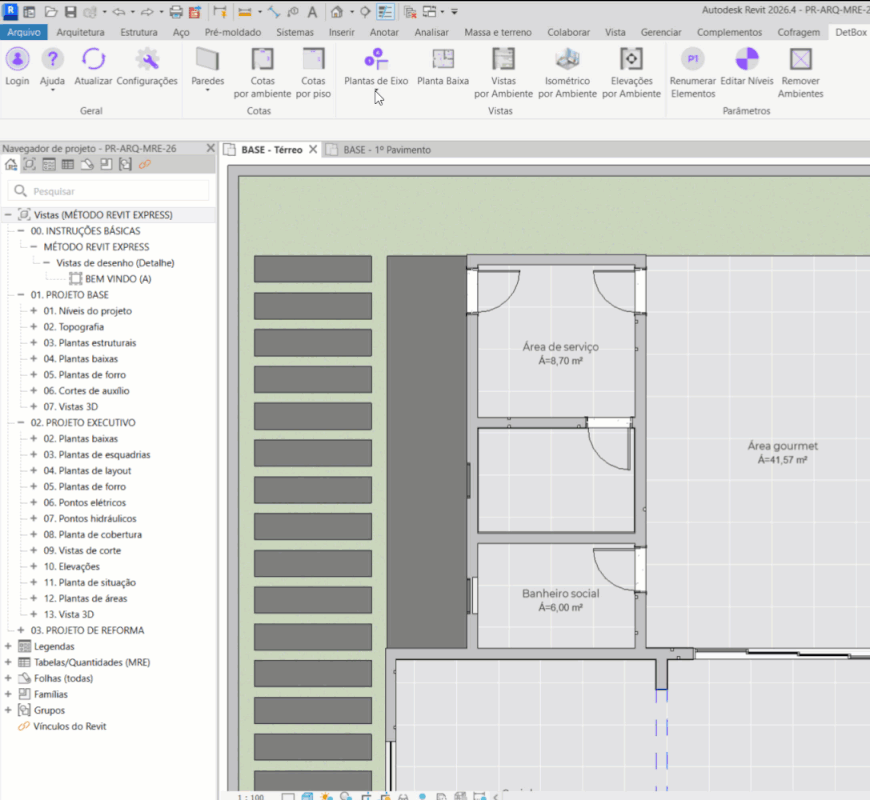This screenshot has width=870, height=800.
Task: Click the default 3D view house icon
Action: pos(337,12)
